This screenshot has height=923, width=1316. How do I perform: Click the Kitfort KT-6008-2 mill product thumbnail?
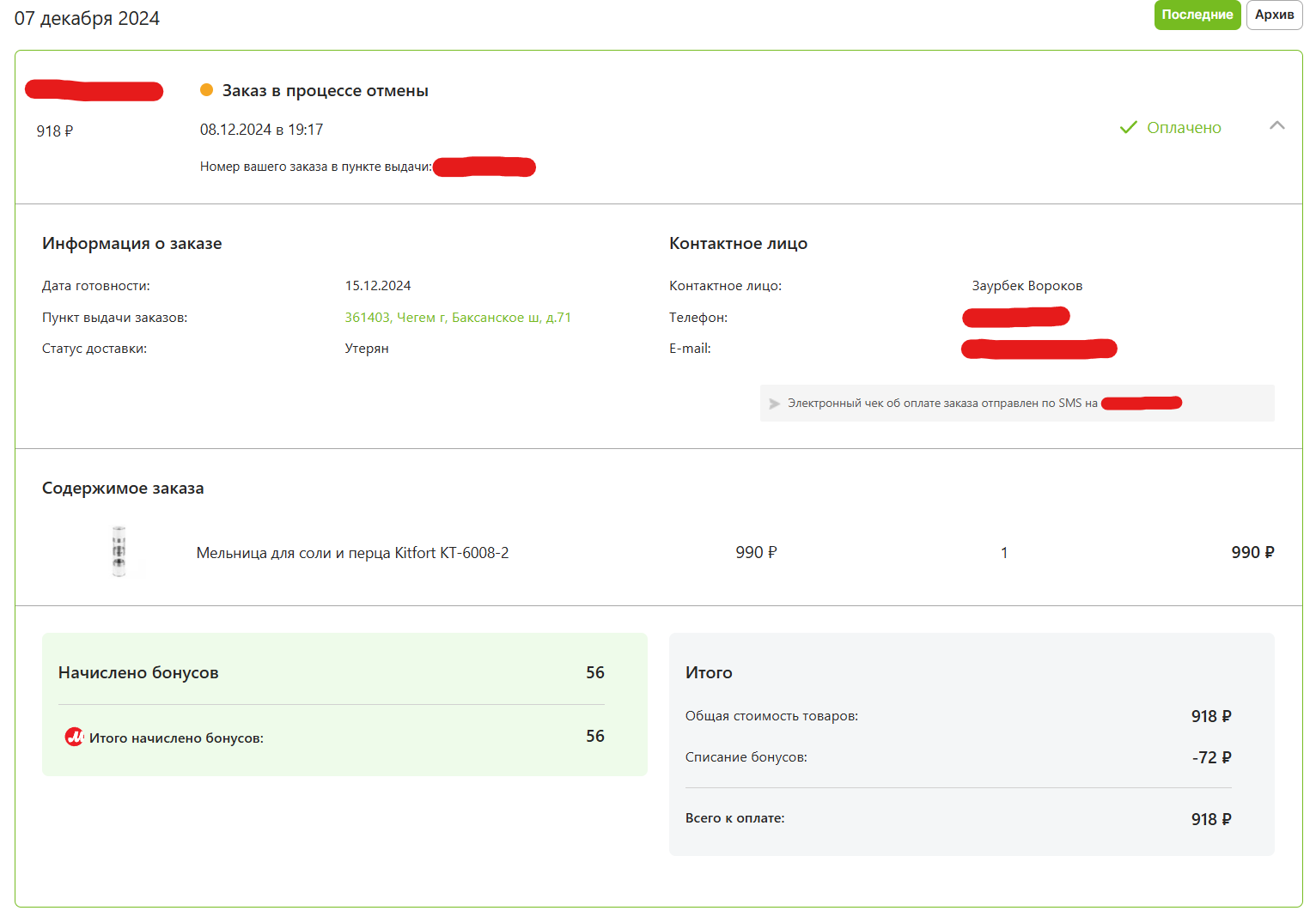click(119, 551)
